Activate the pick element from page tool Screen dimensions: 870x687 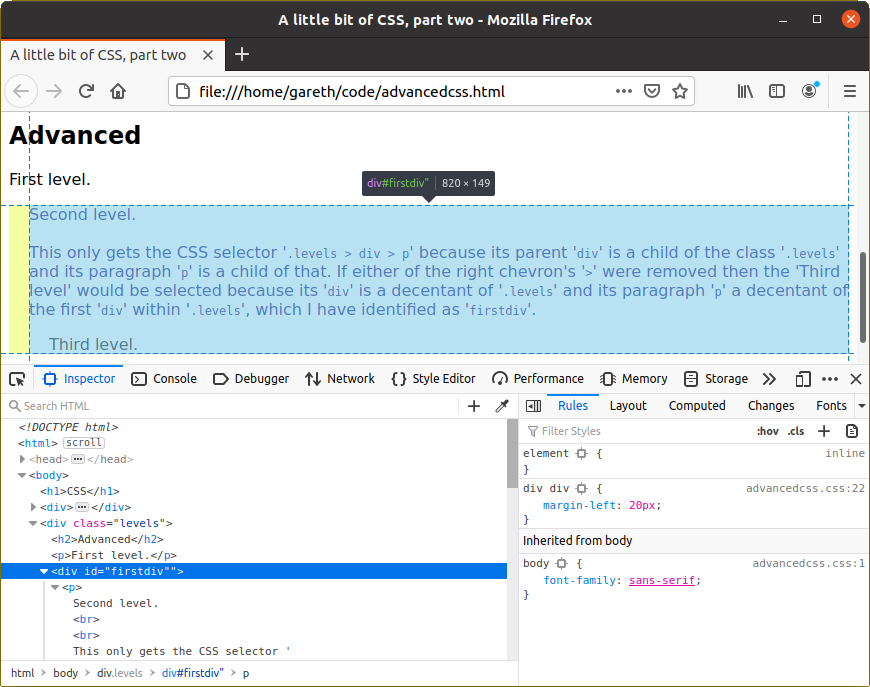tap(17, 379)
